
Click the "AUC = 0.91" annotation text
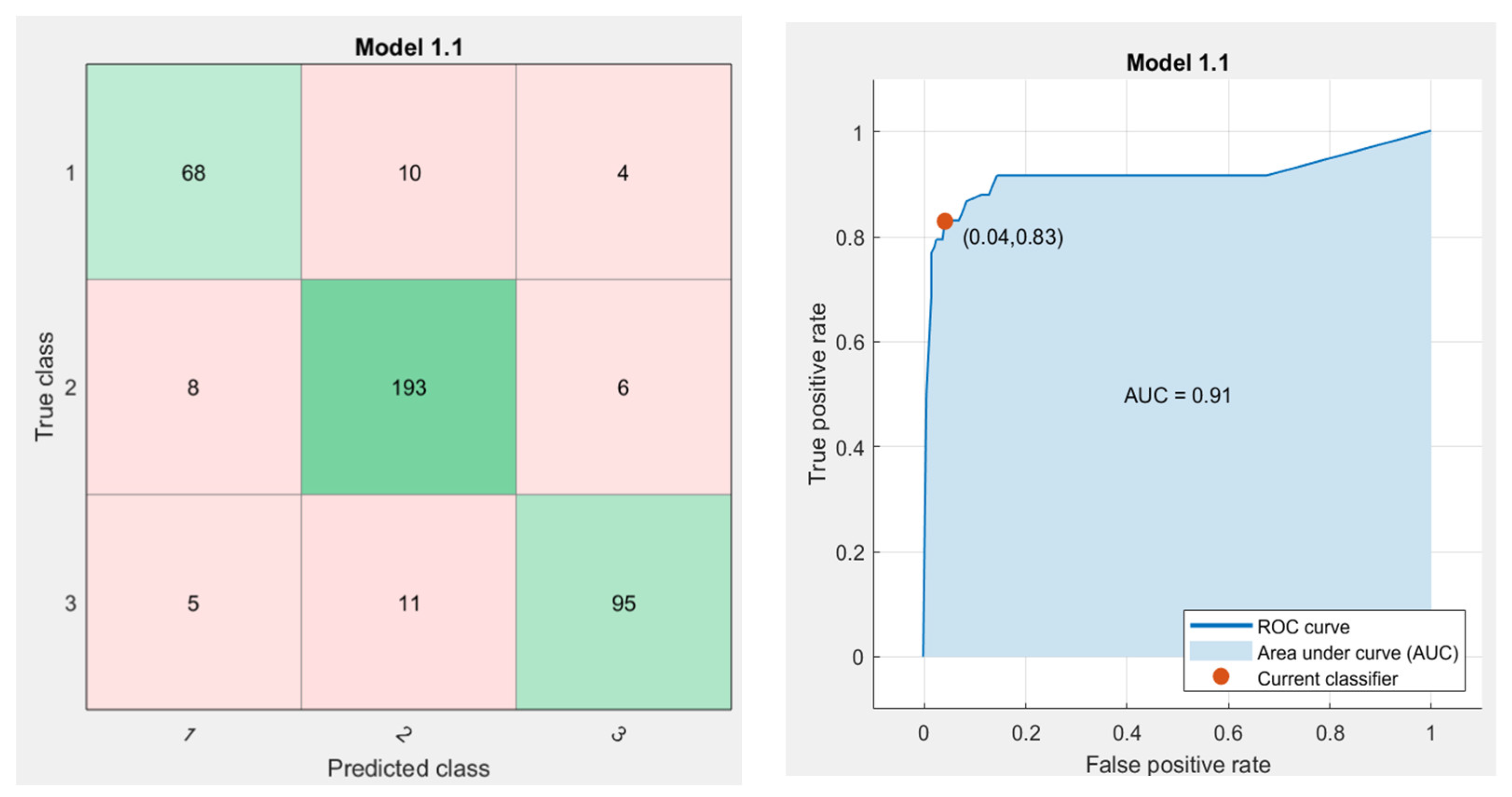1177,395
